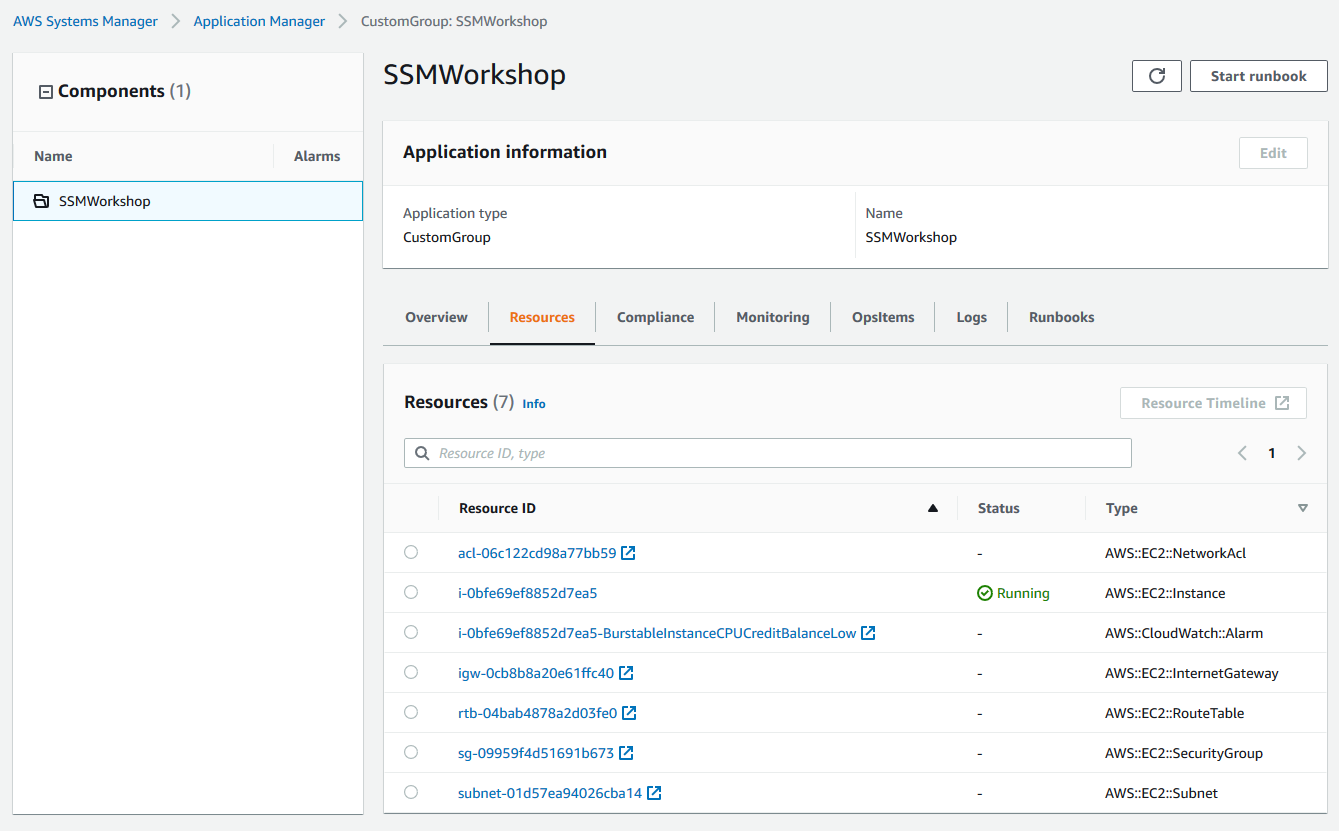
Task: Click the Resource Timeline button
Action: (1214, 403)
